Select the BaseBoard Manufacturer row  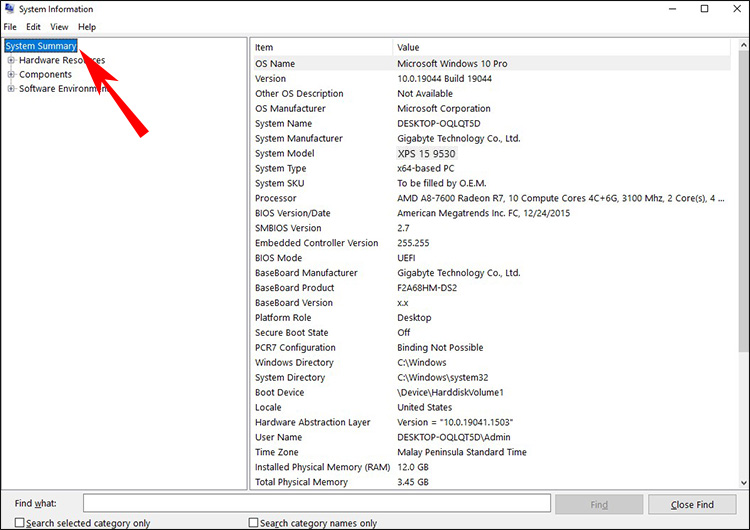coord(491,273)
